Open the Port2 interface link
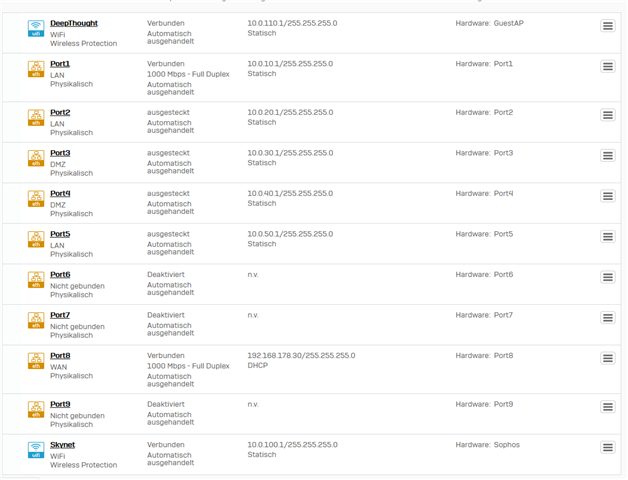The height and width of the screenshot is (480, 628). click(60, 113)
